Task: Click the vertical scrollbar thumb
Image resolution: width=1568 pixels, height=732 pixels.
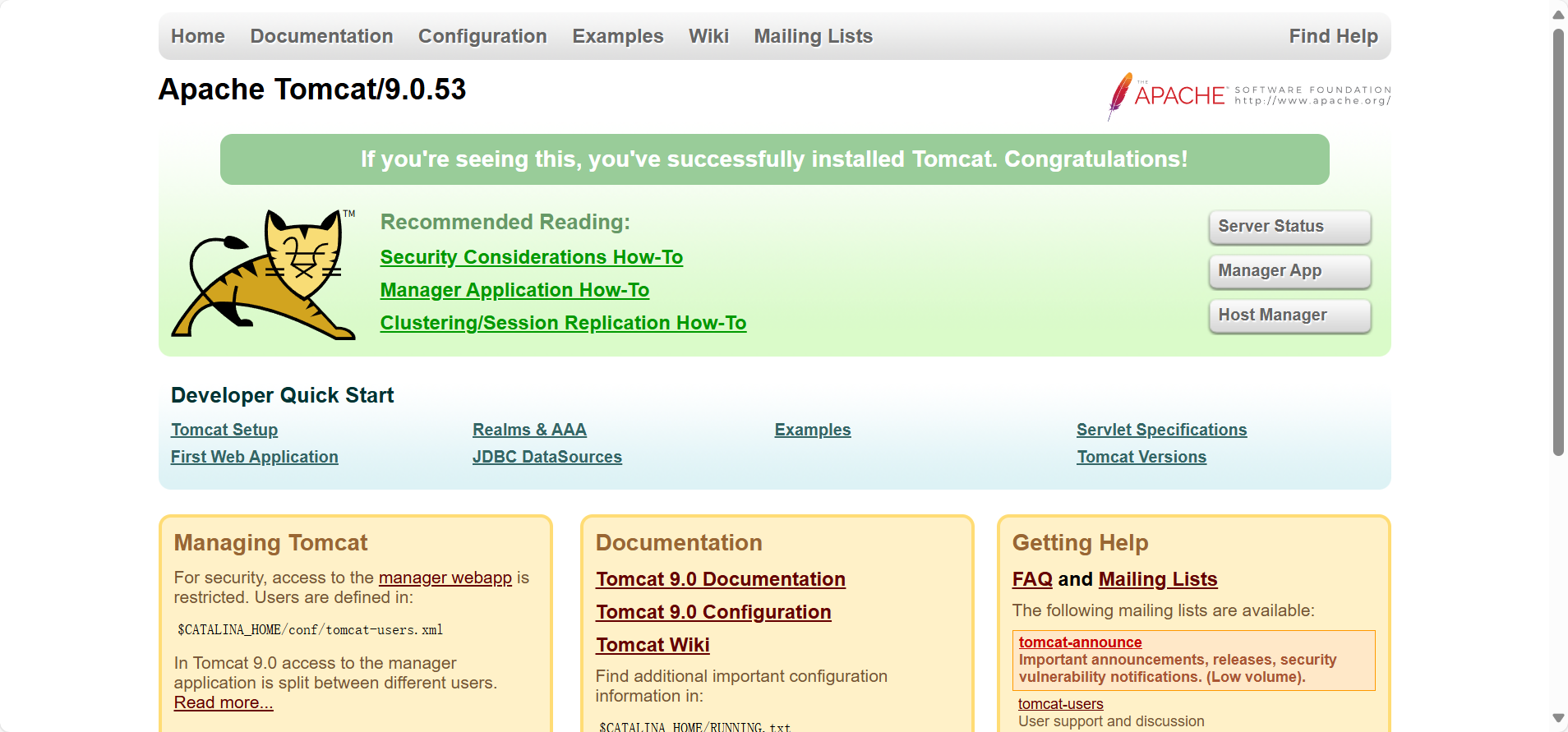Action: (x=1558, y=242)
